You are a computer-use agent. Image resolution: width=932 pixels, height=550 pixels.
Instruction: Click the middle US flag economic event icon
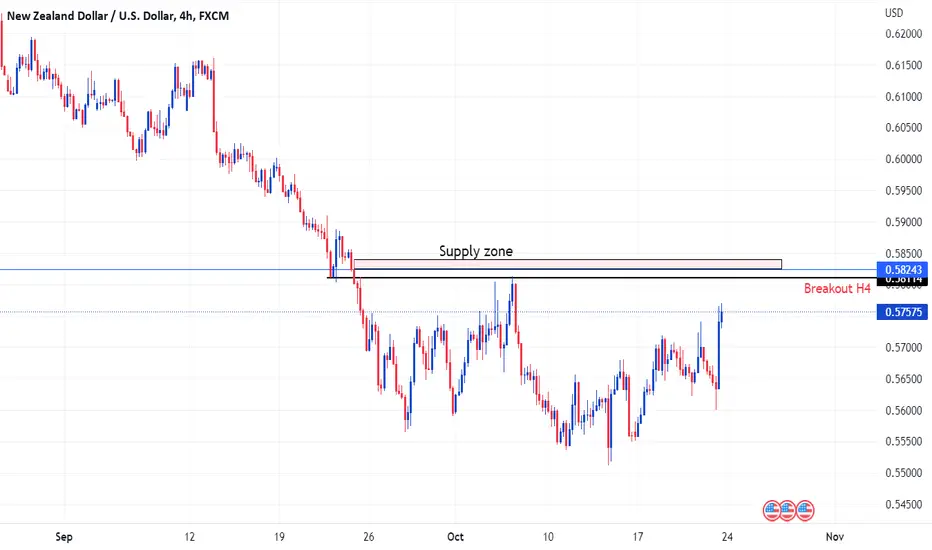788,510
